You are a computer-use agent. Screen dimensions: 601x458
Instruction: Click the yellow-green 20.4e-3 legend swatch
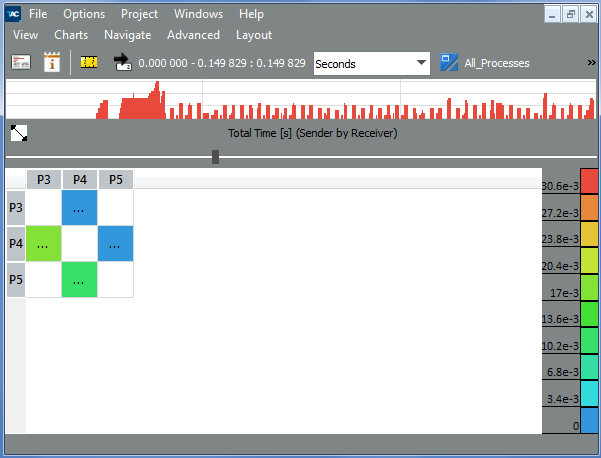(x=589, y=261)
